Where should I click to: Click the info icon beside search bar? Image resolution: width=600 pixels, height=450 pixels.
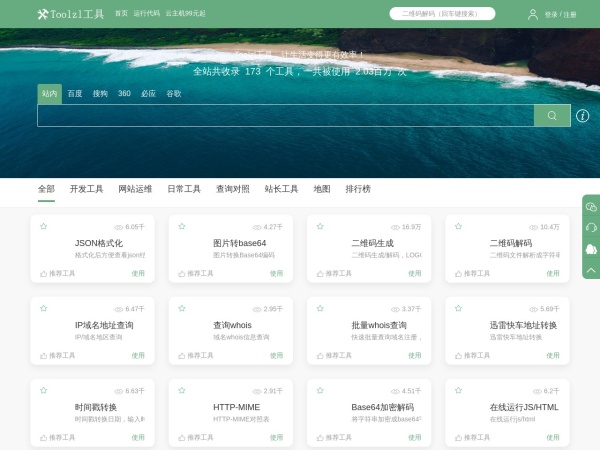583,115
